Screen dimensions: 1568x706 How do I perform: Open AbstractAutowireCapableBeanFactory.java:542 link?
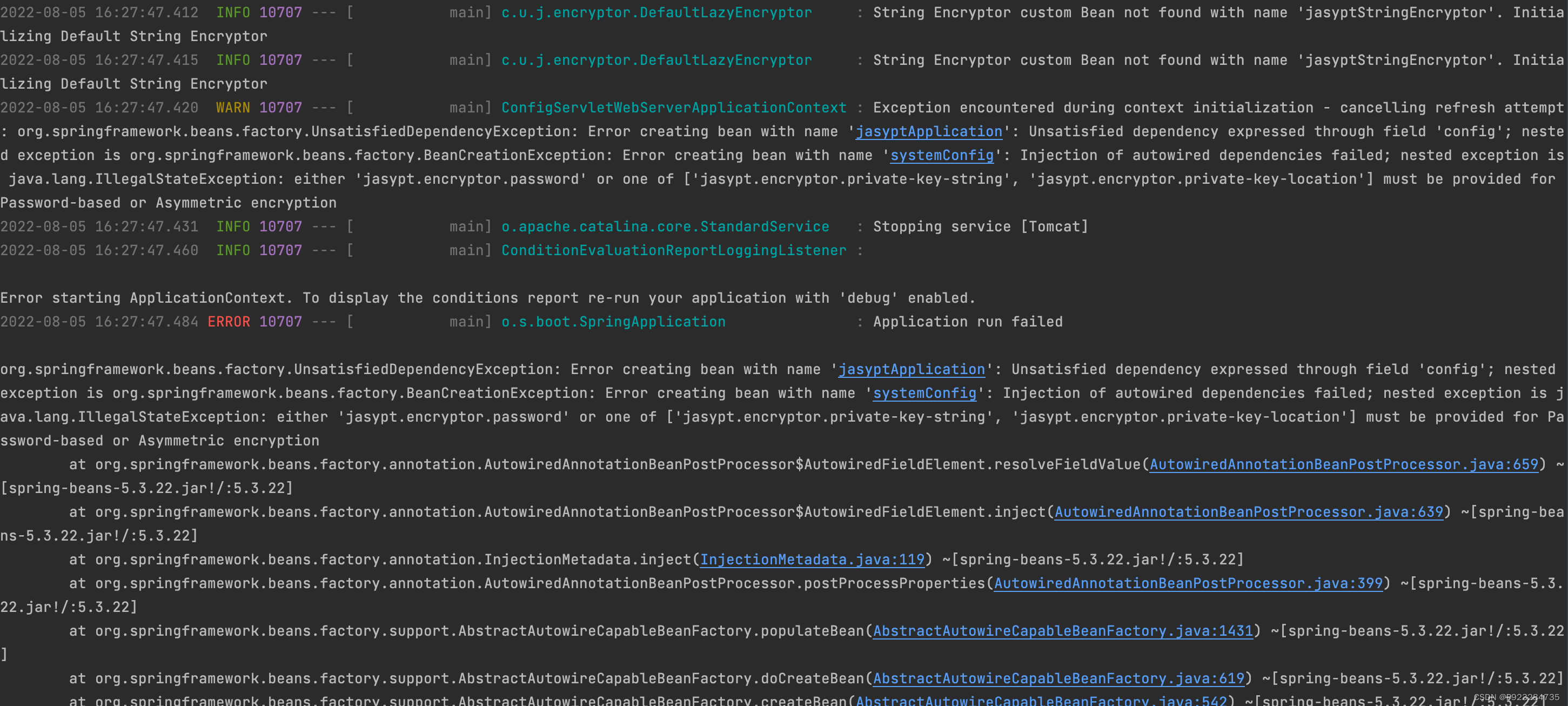(1042, 700)
